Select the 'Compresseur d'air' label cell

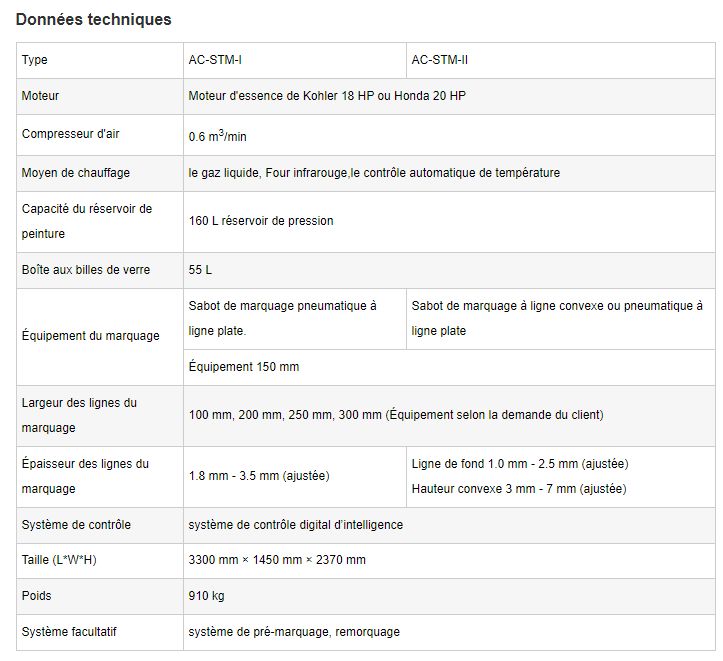(71, 133)
